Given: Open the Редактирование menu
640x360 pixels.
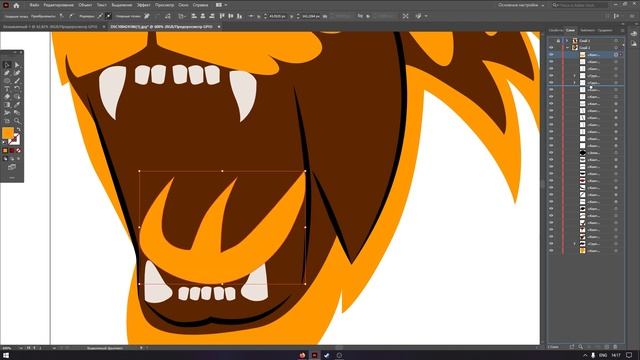Looking at the screenshot, I should coord(58,5).
